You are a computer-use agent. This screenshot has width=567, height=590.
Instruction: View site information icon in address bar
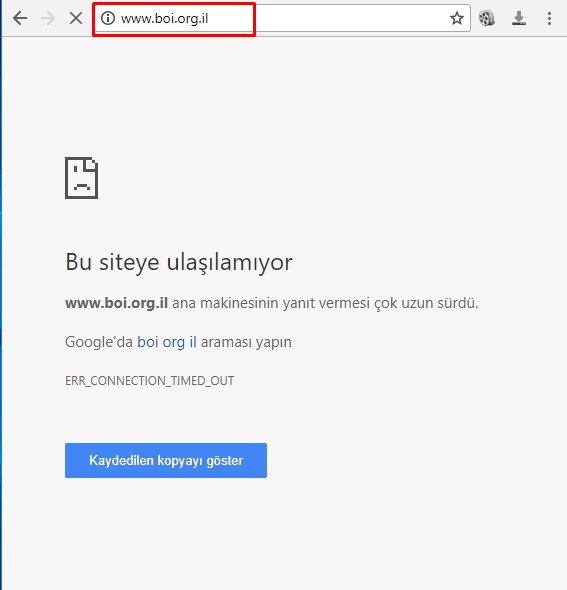[108, 18]
